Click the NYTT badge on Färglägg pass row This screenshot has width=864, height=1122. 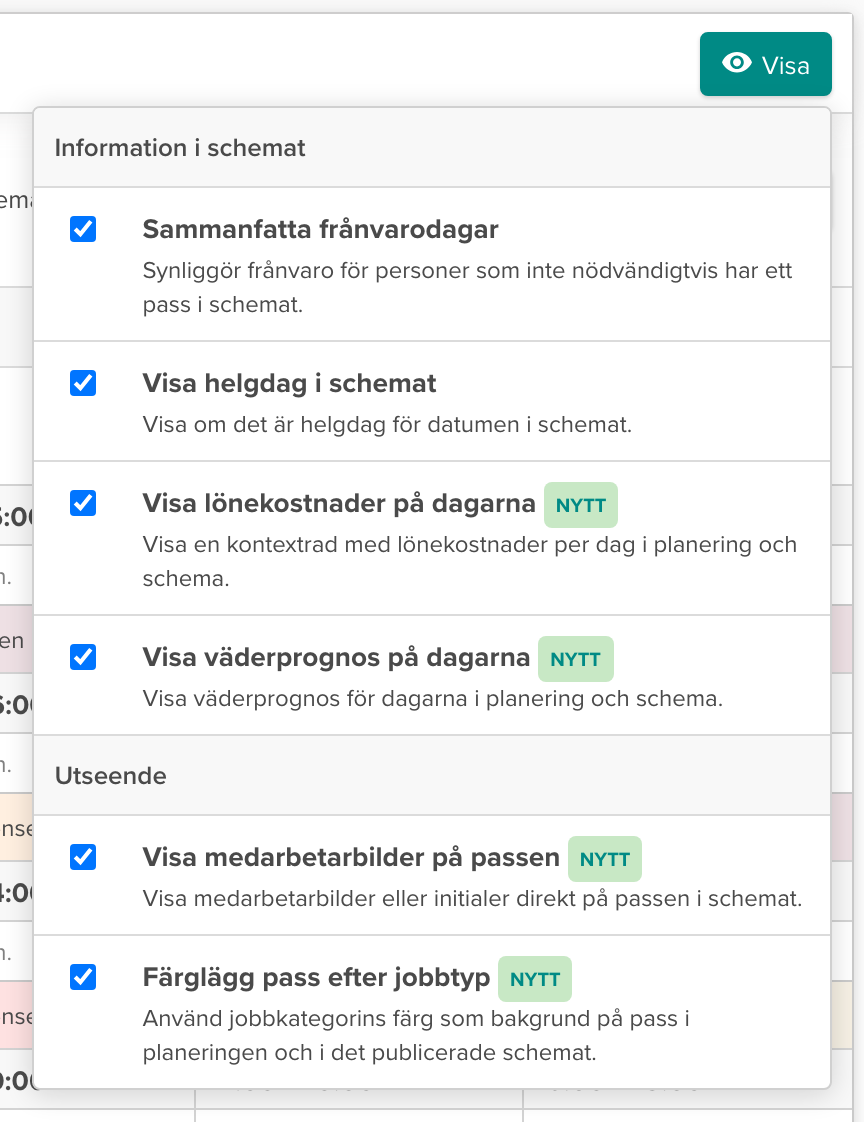tap(535, 979)
